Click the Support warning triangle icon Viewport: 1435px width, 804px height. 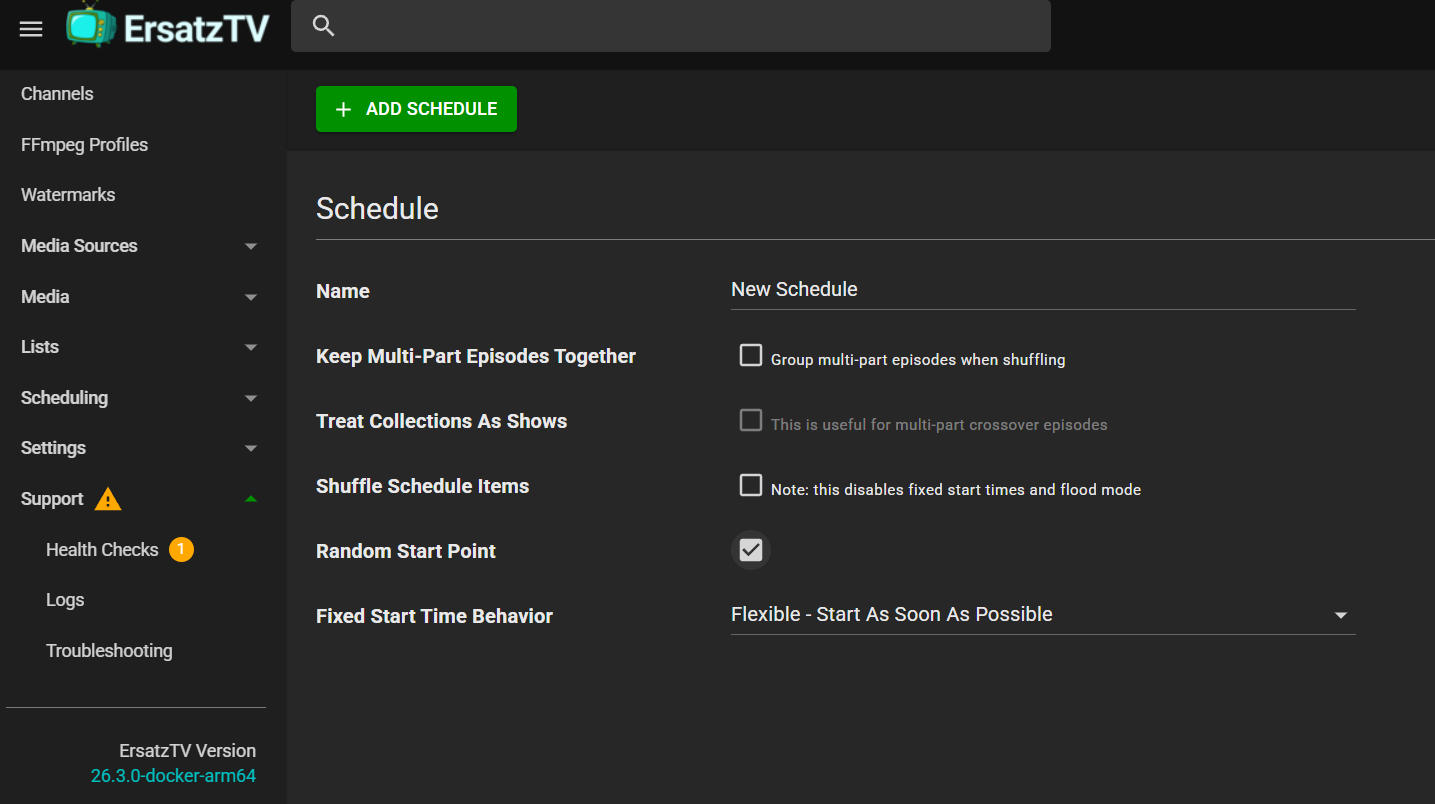click(108, 499)
